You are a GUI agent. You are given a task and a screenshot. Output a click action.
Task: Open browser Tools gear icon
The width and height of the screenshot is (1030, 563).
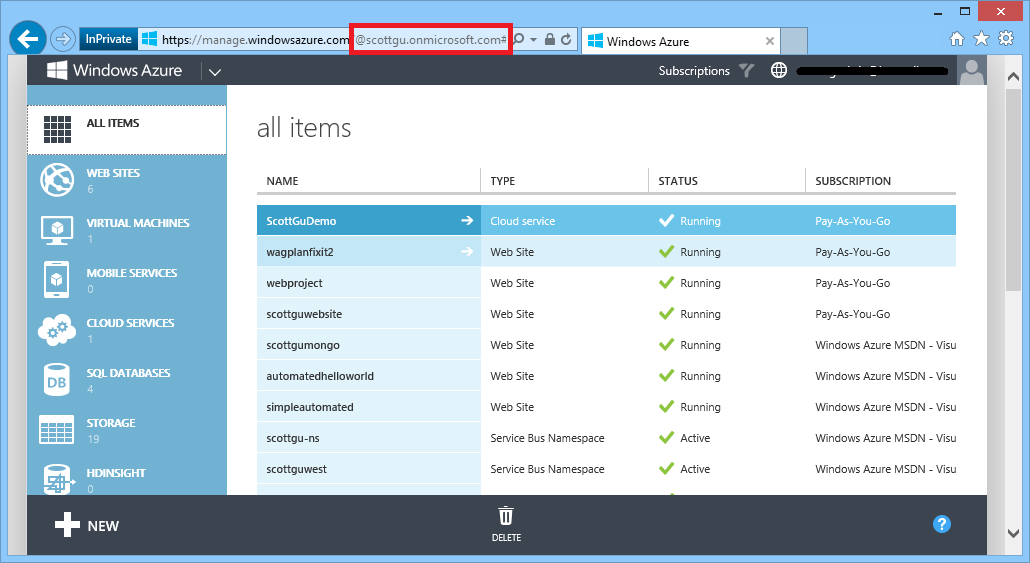(1006, 39)
